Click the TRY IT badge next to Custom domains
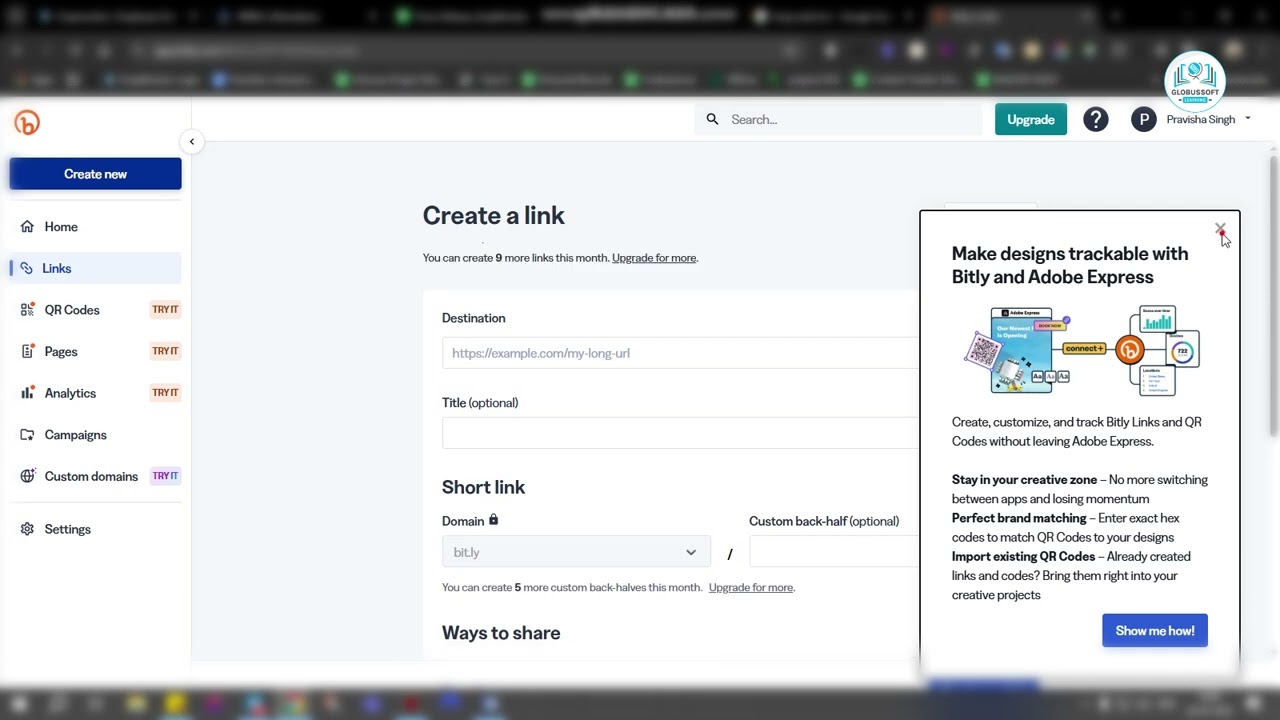The image size is (1280, 720). coord(165,476)
